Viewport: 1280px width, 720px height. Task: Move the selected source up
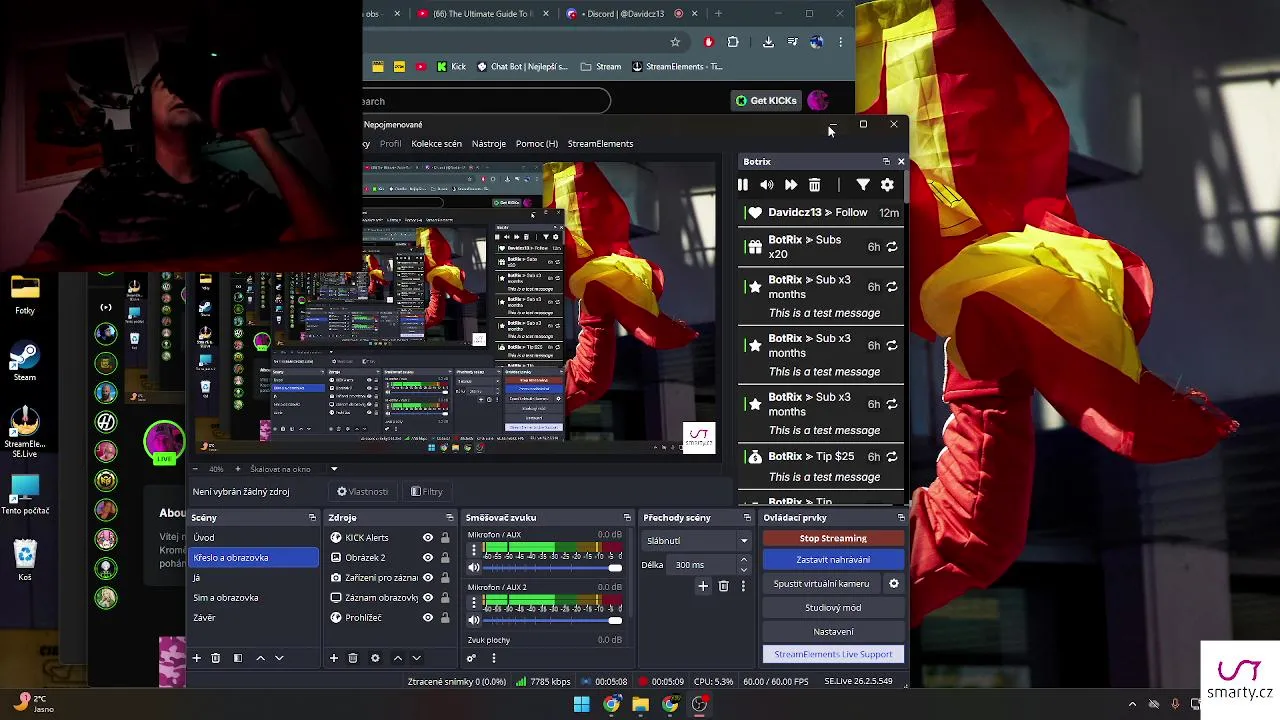398,658
